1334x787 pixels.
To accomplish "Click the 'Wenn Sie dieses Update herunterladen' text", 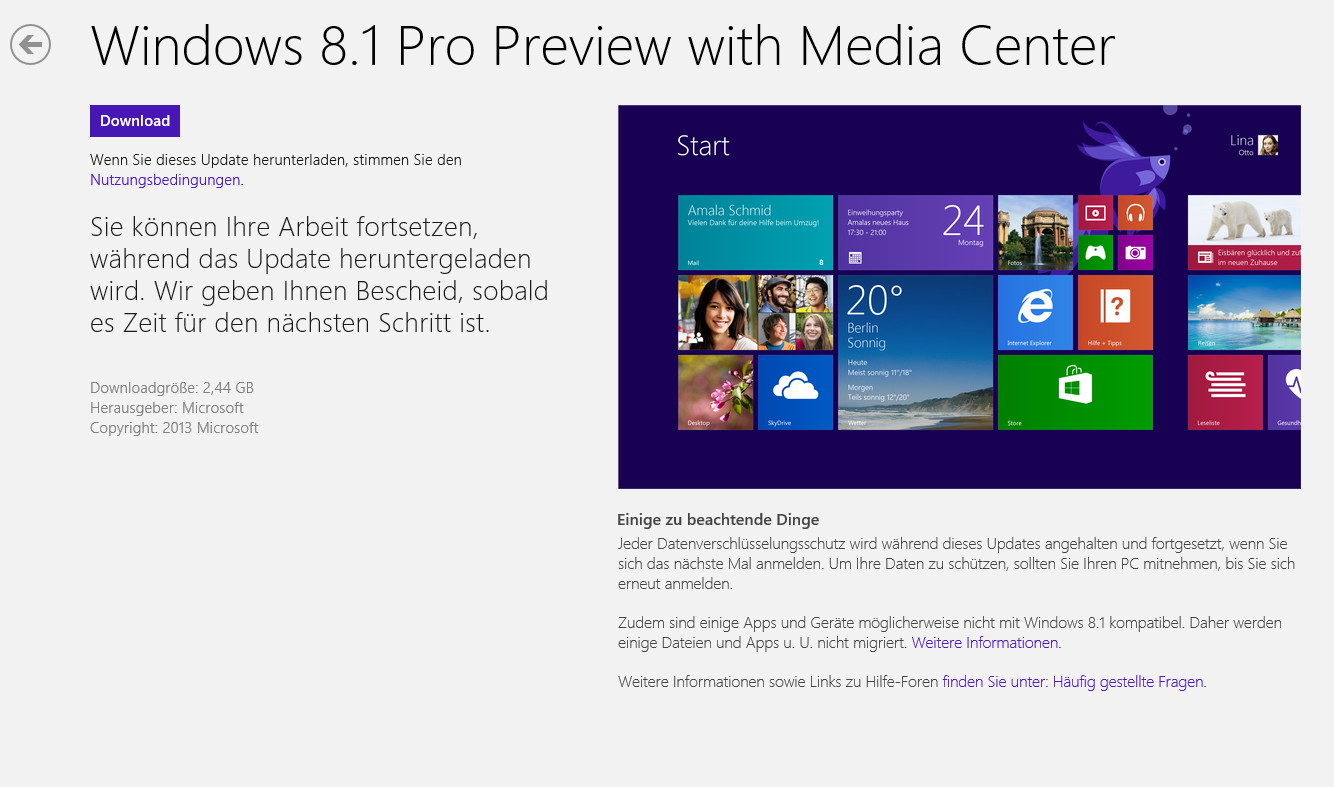I will 276,160.
